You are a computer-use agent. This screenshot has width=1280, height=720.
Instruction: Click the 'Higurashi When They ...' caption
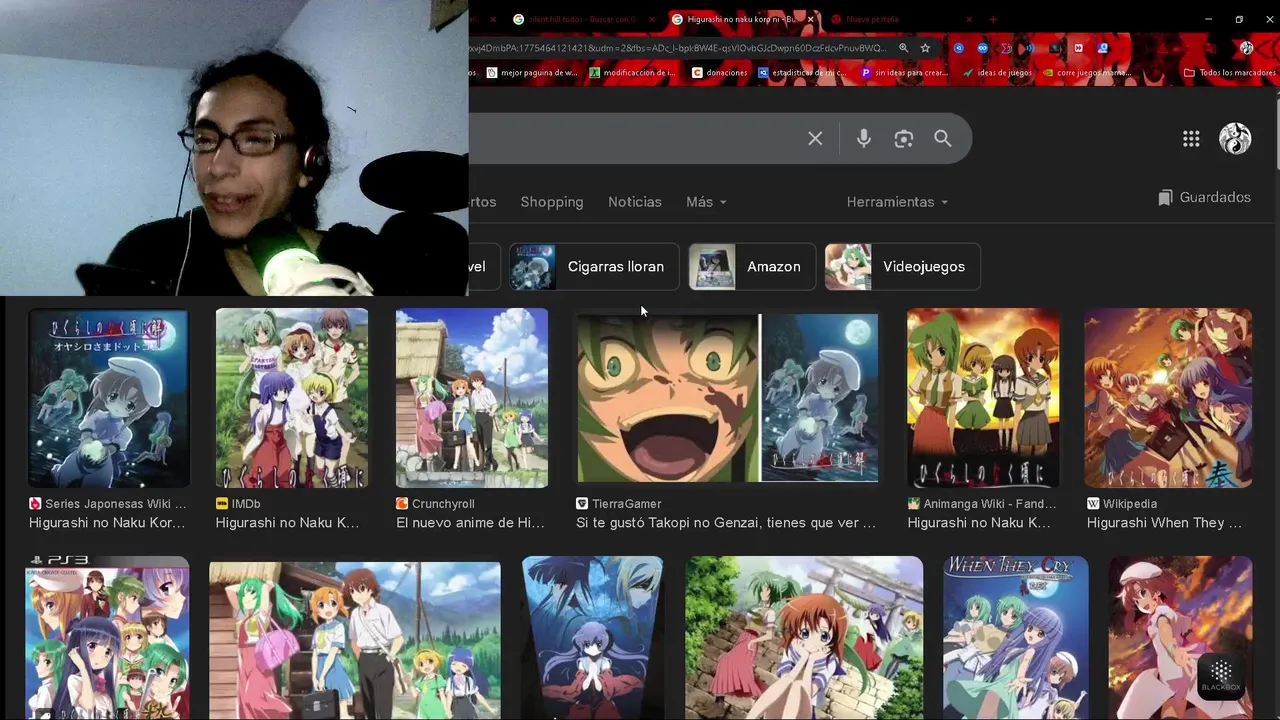click(1164, 523)
